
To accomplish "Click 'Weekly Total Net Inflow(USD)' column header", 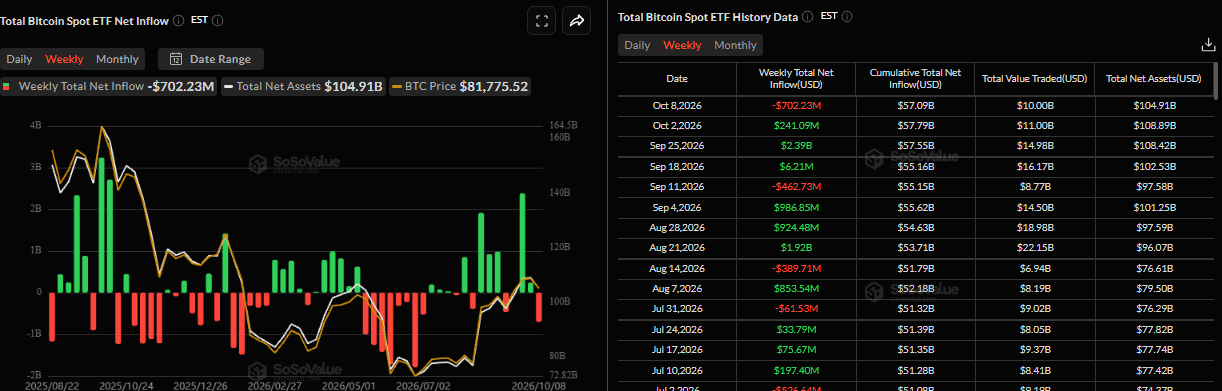I will (x=796, y=78).
